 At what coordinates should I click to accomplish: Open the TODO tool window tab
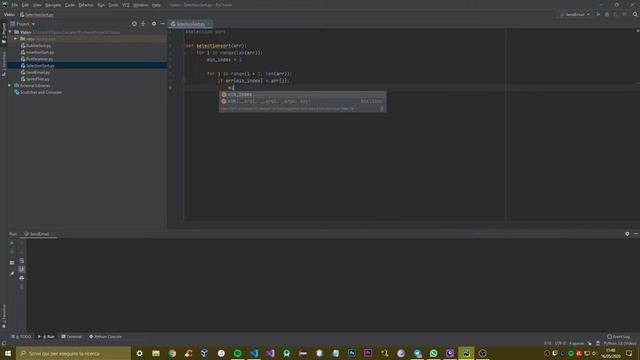coord(21,337)
